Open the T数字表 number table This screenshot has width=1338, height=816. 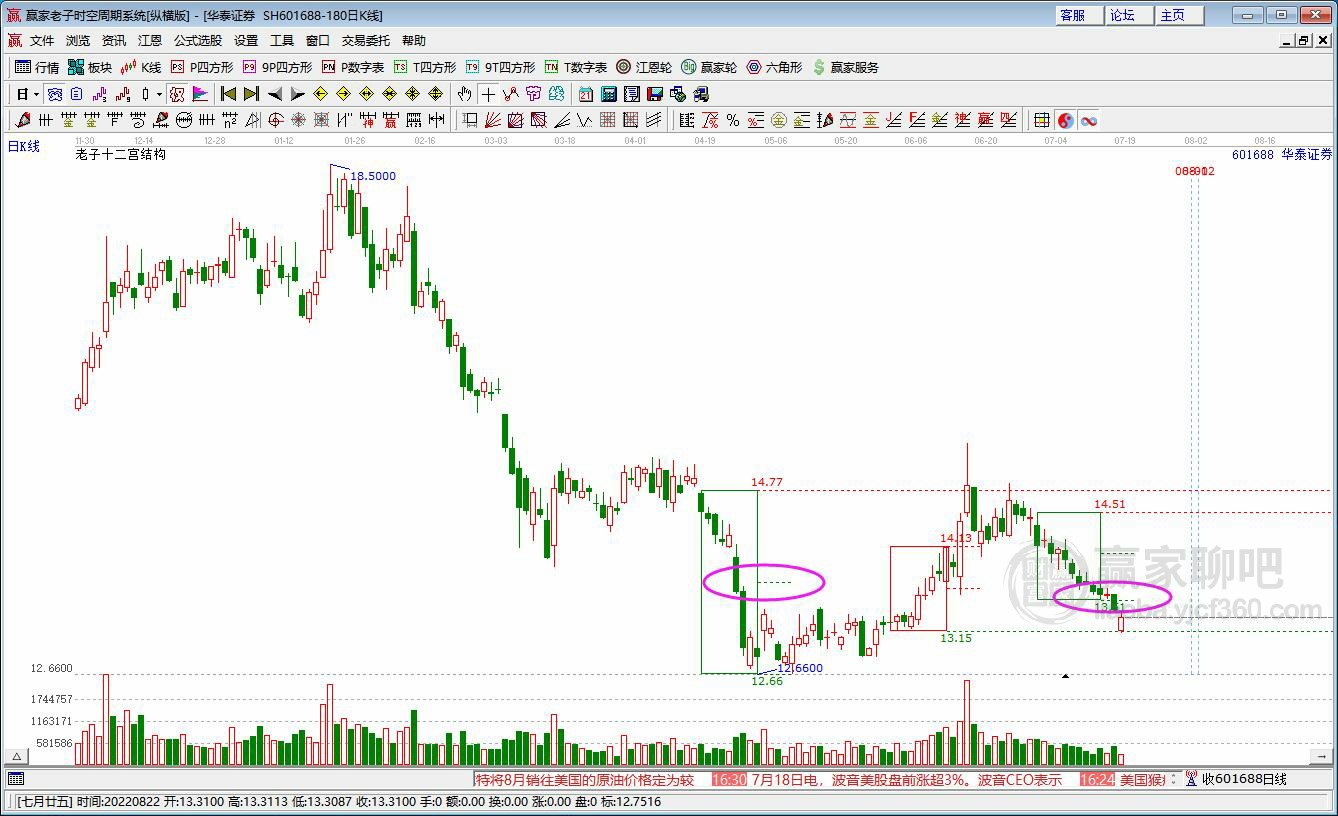[x=576, y=67]
